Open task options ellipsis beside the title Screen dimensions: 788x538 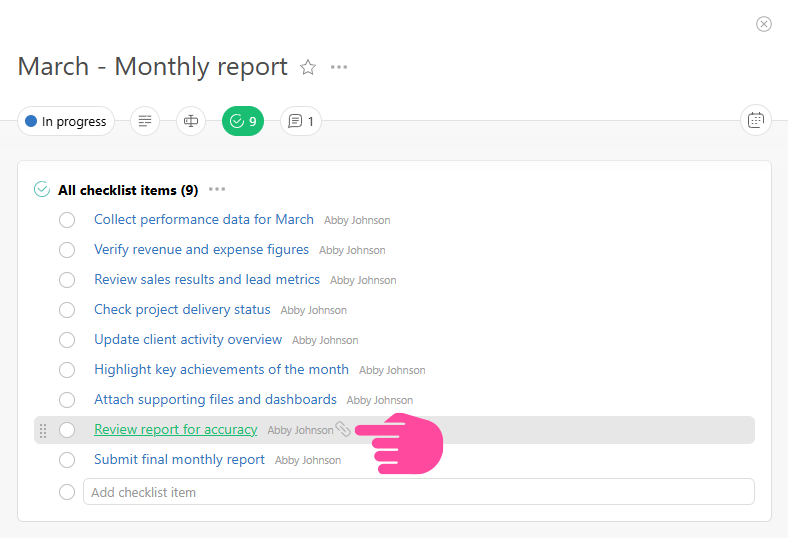(x=339, y=67)
